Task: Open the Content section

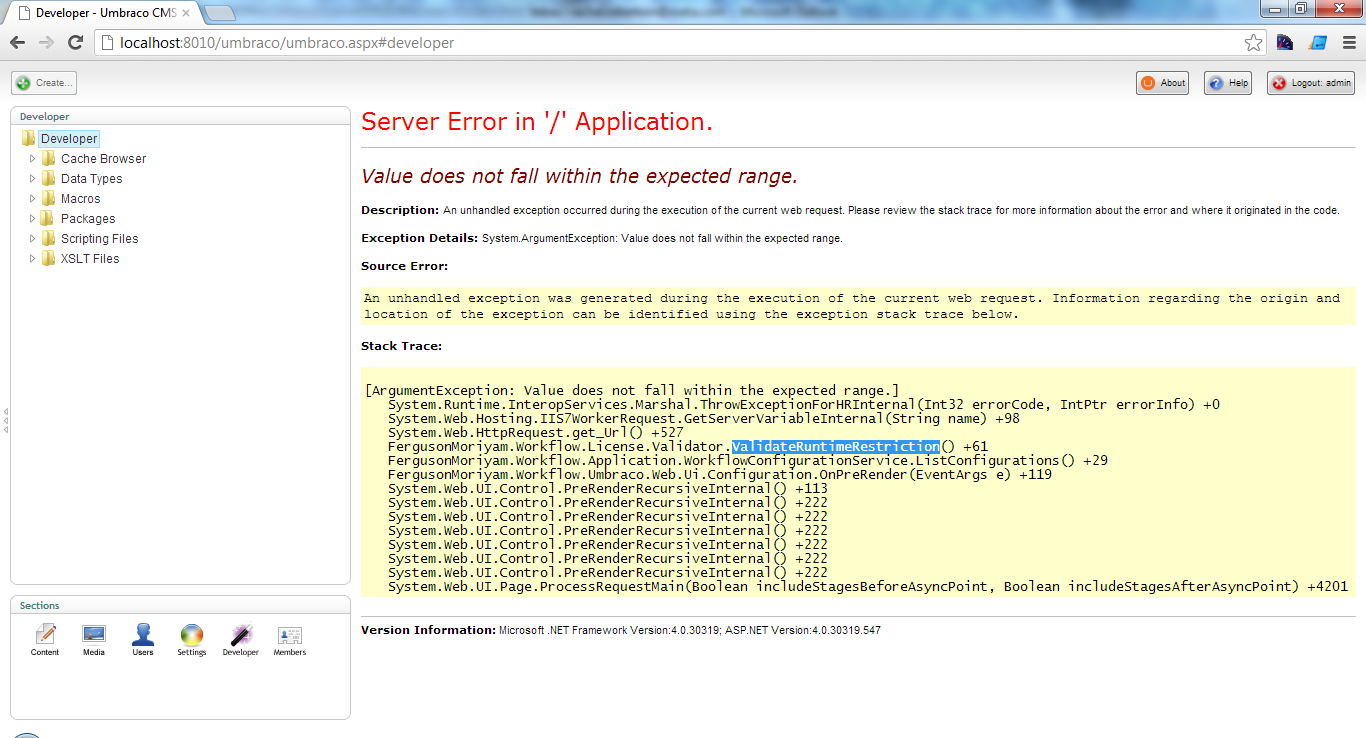Action: point(45,640)
